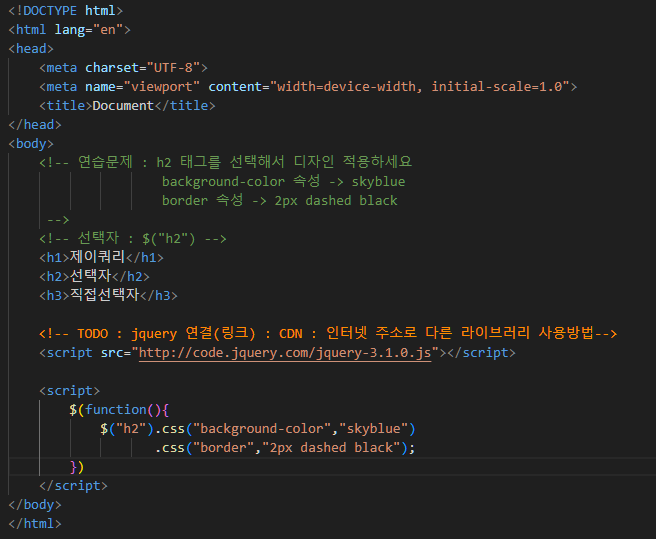Open the jquery-3.1.0.js URL link
Screen dimensions: 656x539
pyautogui.click(x=284, y=353)
